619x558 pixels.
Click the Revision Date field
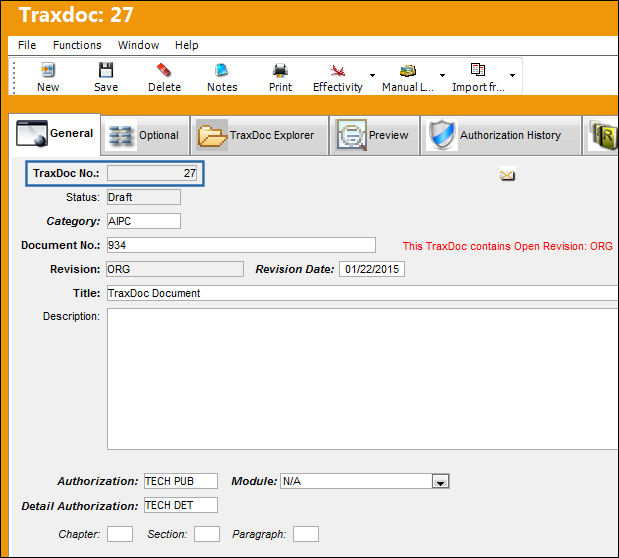pos(372,269)
